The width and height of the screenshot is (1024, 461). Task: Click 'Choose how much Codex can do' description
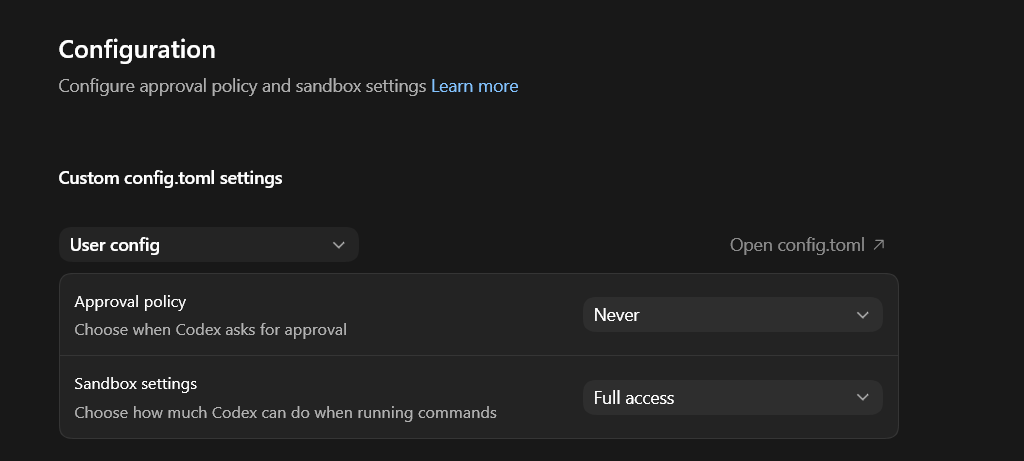[x=285, y=413]
